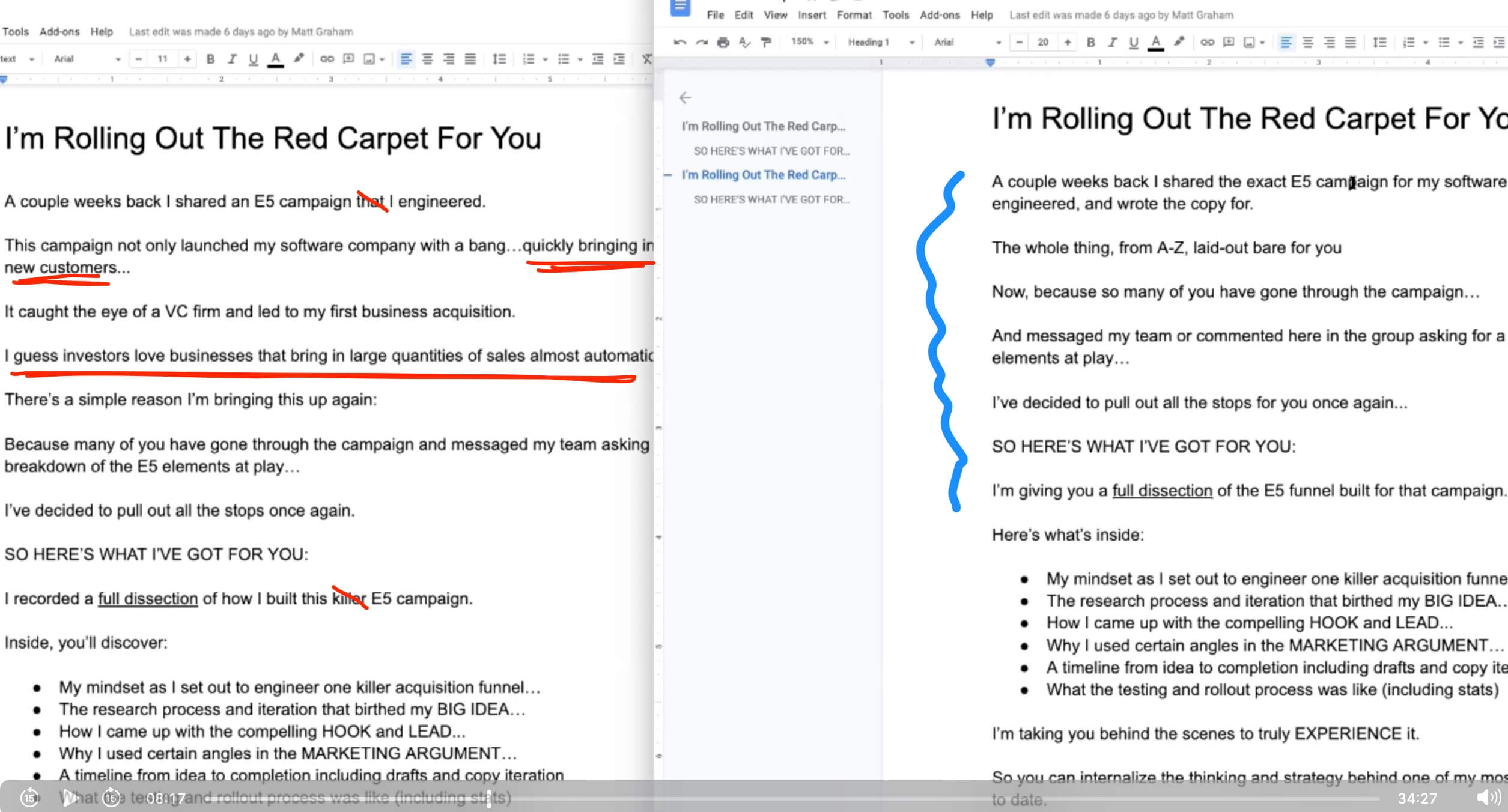Select first 'SO HERE'S WHAT I'VE GOT' outline entry

(771, 151)
